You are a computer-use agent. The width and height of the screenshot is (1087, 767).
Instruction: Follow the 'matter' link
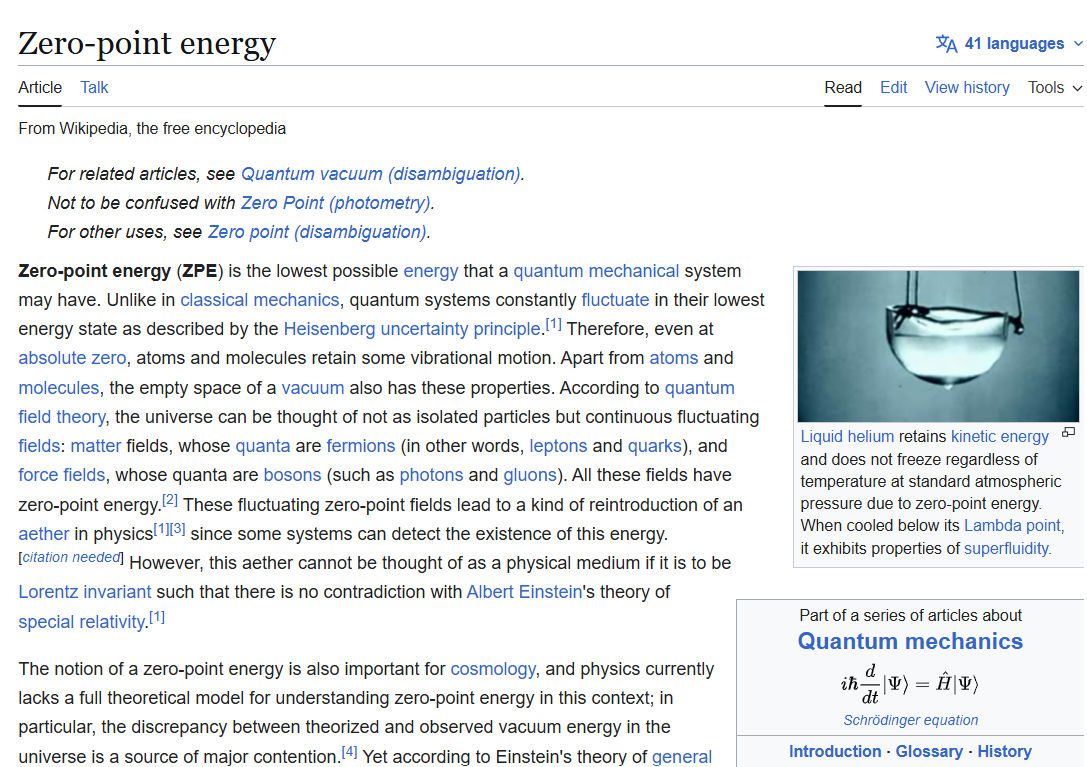coord(96,446)
